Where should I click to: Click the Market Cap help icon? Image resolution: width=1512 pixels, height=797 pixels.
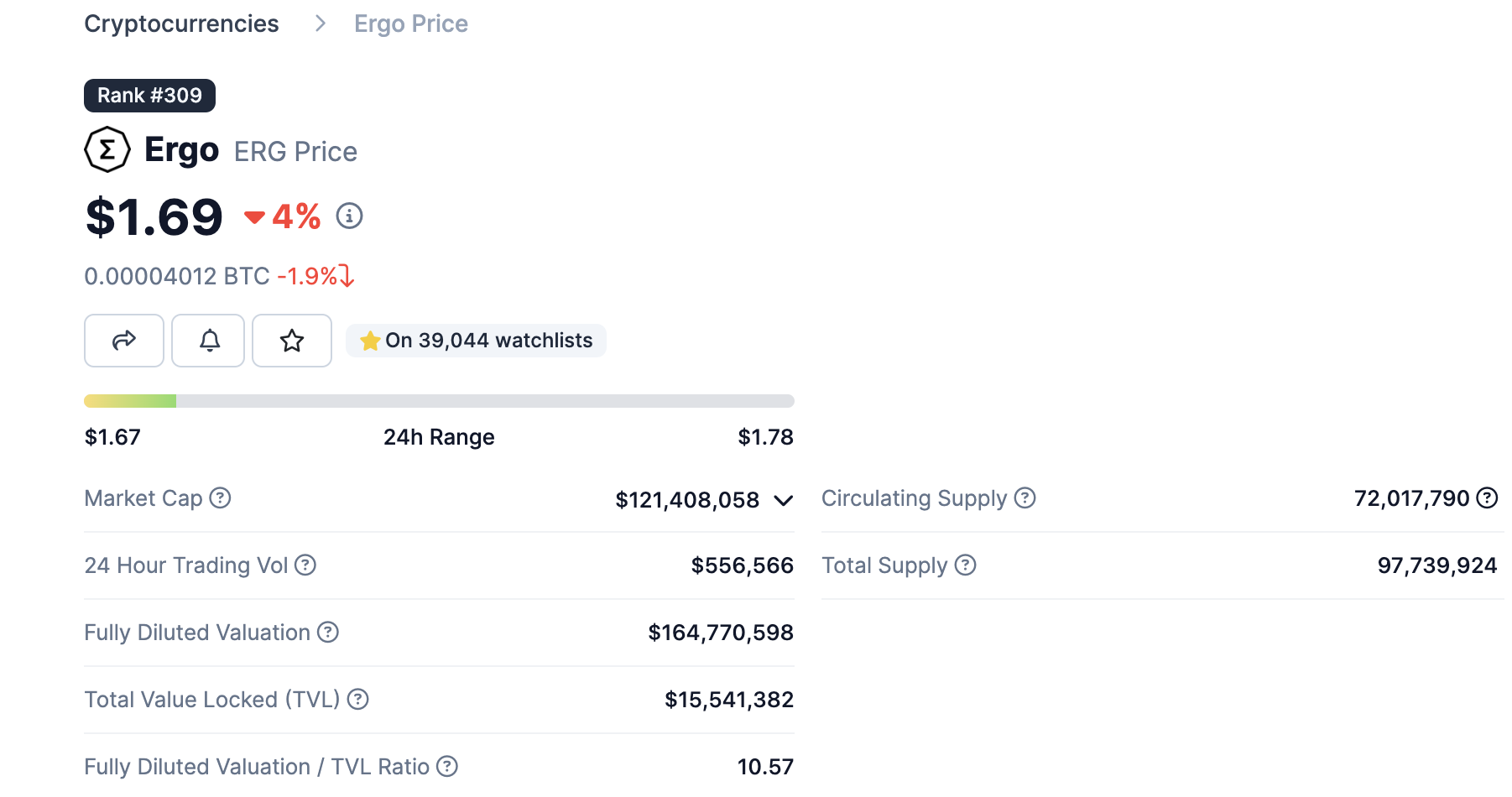click(220, 498)
